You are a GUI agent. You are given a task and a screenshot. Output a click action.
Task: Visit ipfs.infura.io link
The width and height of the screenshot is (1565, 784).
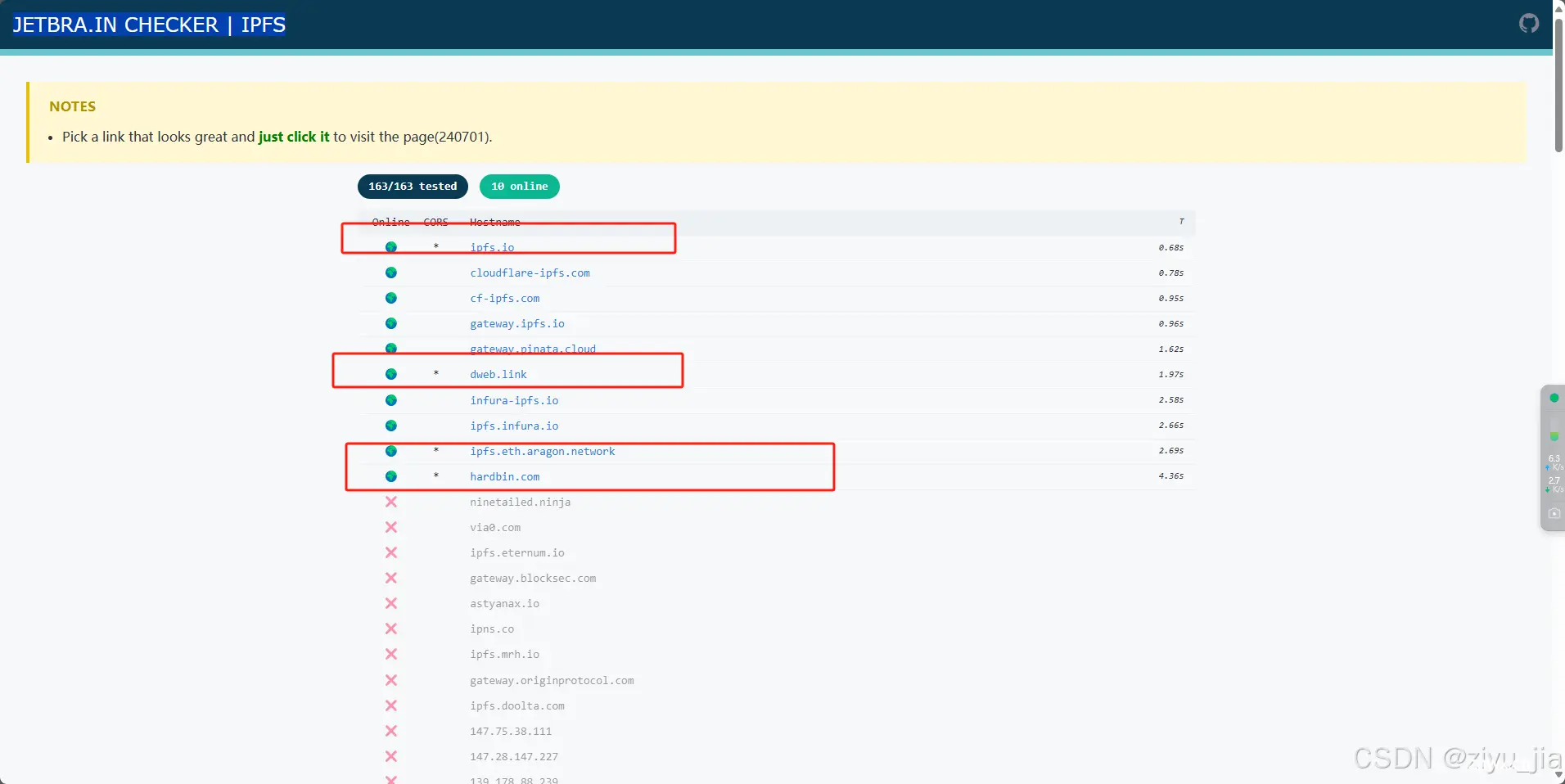514,426
